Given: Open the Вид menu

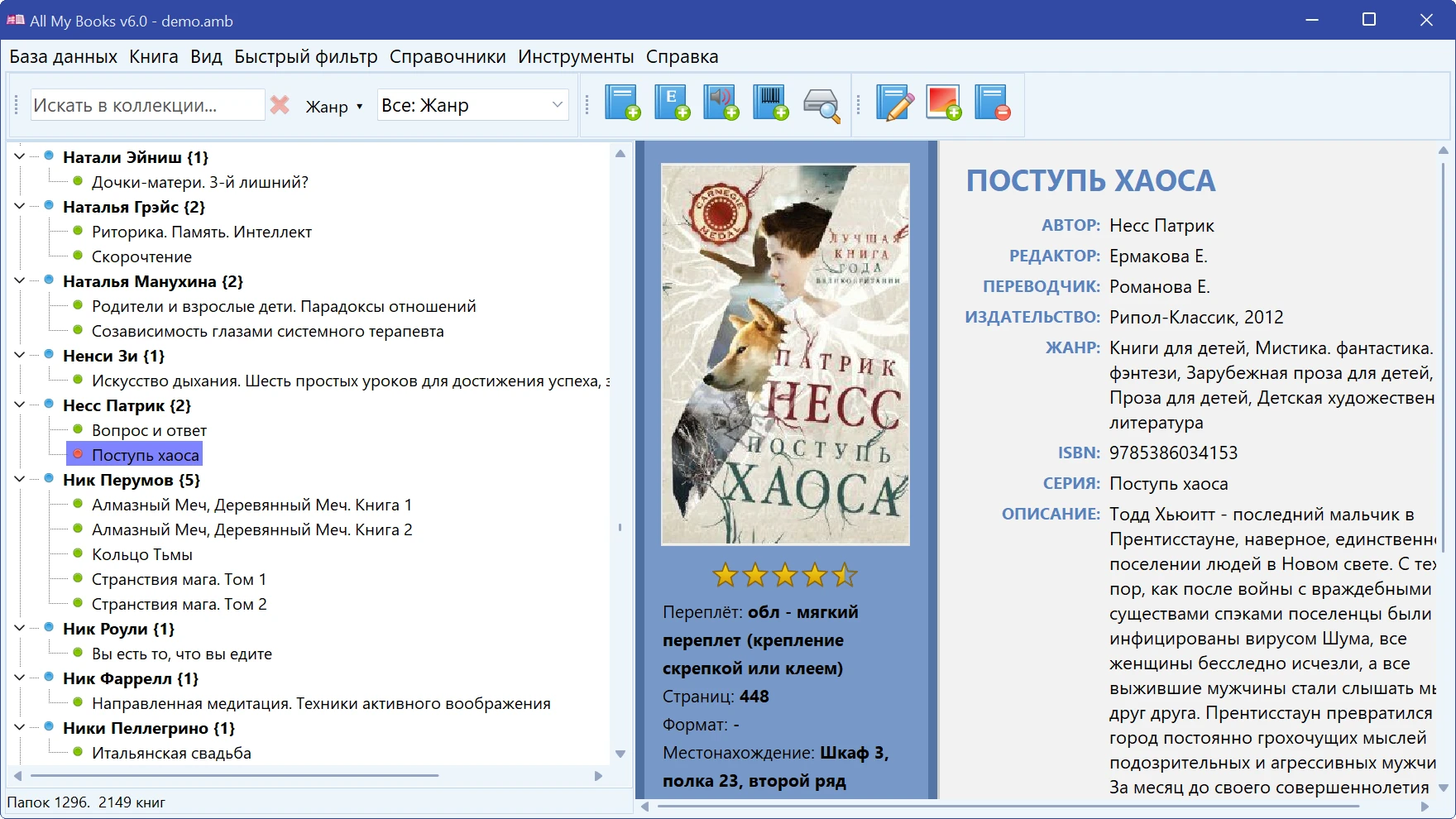Looking at the screenshot, I should [x=206, y=57].
